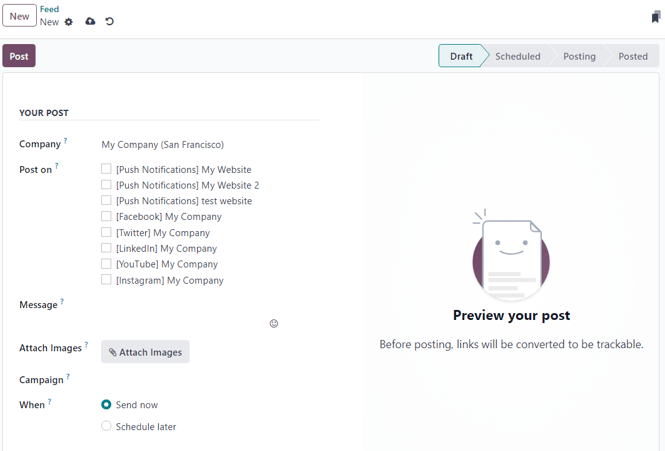Viewport: 665px width, 451px height.
Task: Click the help question mark beside Message
Action: [62, 302]
